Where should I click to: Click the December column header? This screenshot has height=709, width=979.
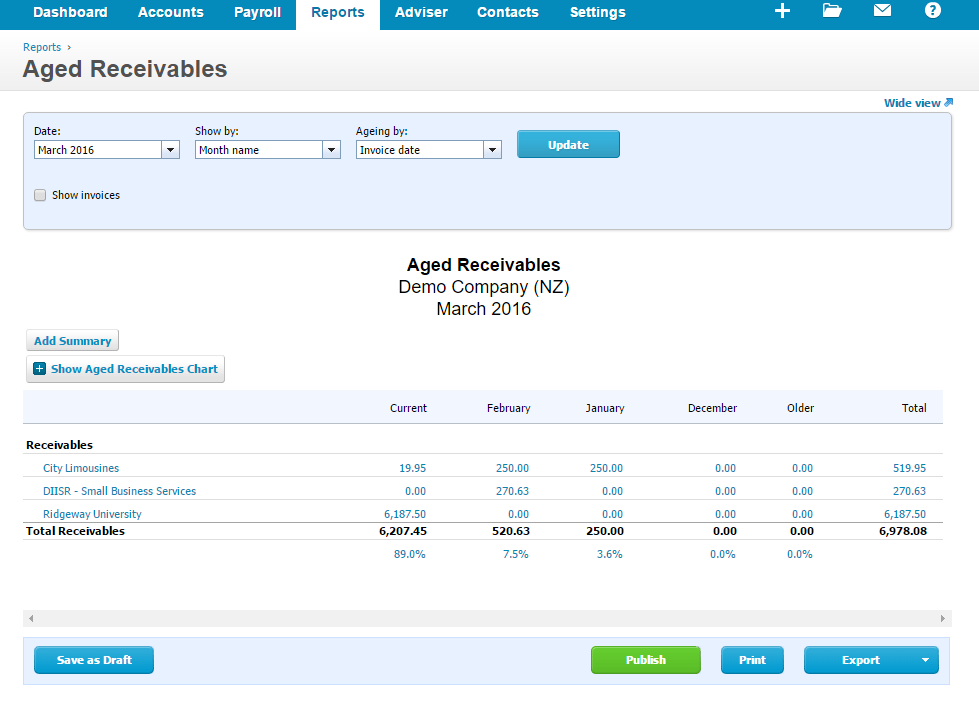[x=712, y=408]
